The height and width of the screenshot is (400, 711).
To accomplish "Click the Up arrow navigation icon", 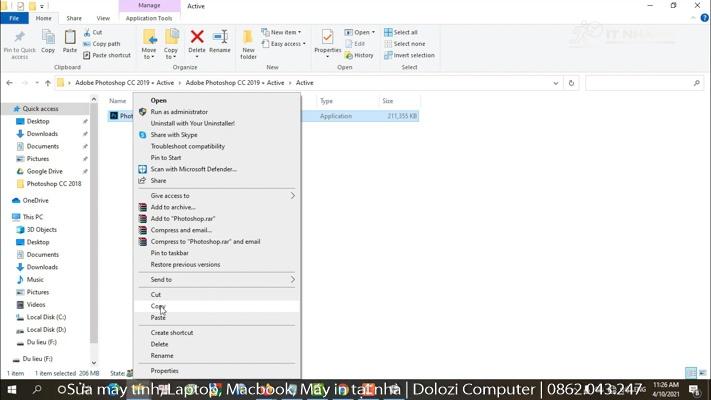I will coord(47,83).
